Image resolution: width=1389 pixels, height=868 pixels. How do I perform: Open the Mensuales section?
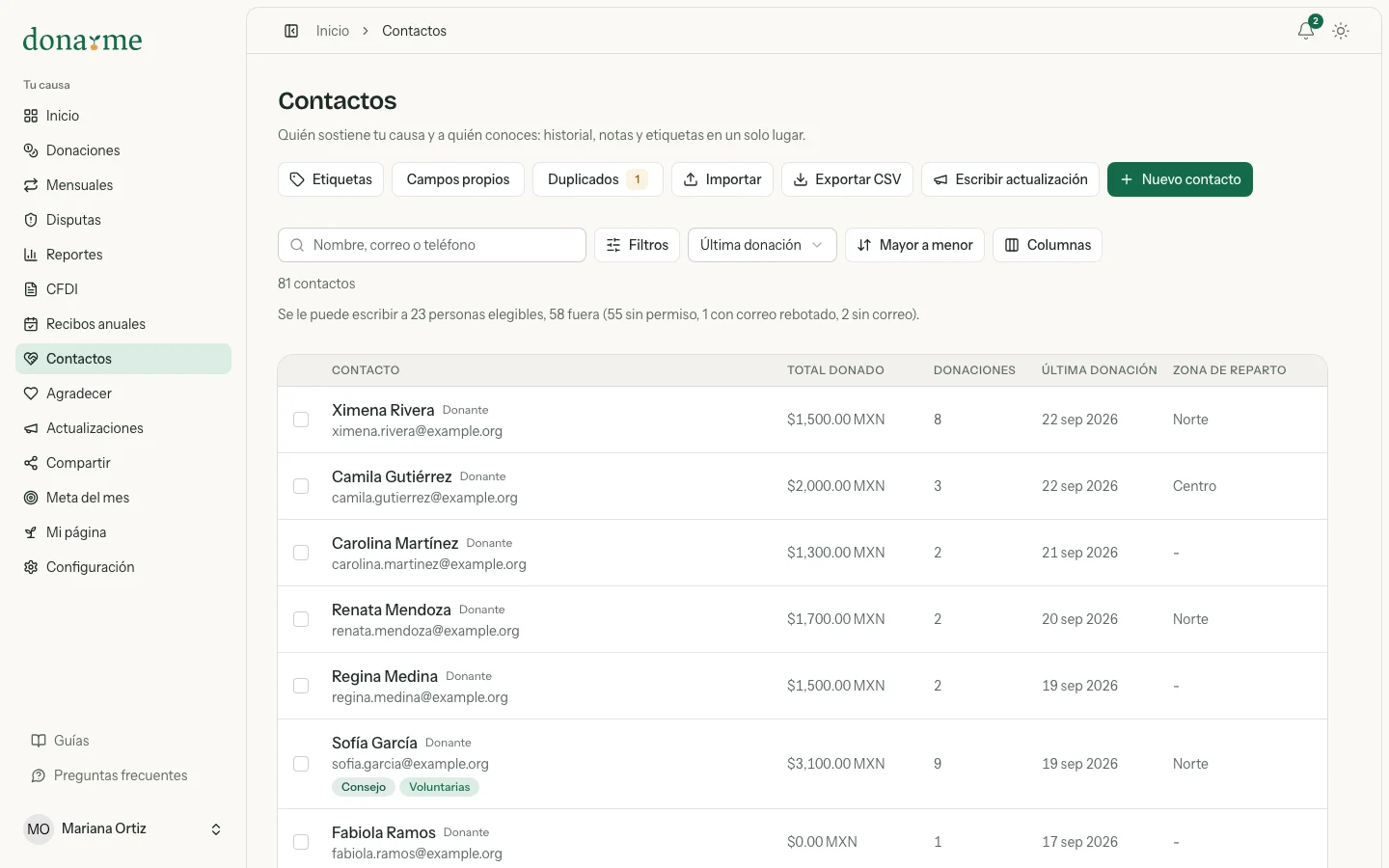(x=123, y=185)
